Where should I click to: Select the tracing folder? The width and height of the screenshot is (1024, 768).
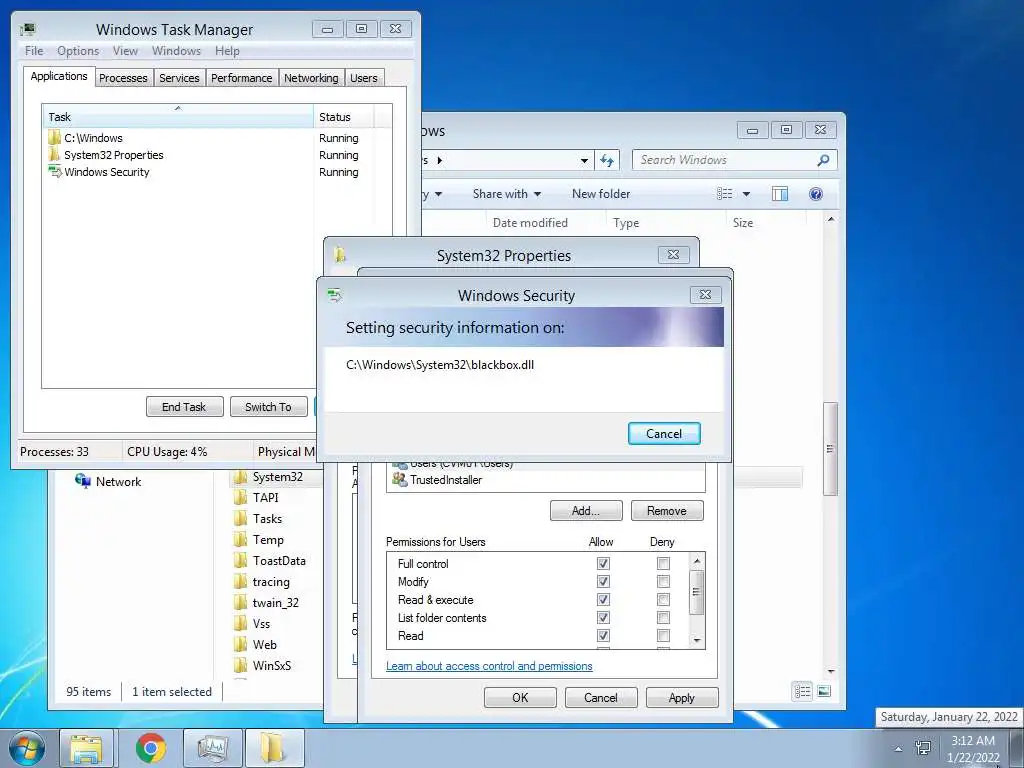coord(262,582)
